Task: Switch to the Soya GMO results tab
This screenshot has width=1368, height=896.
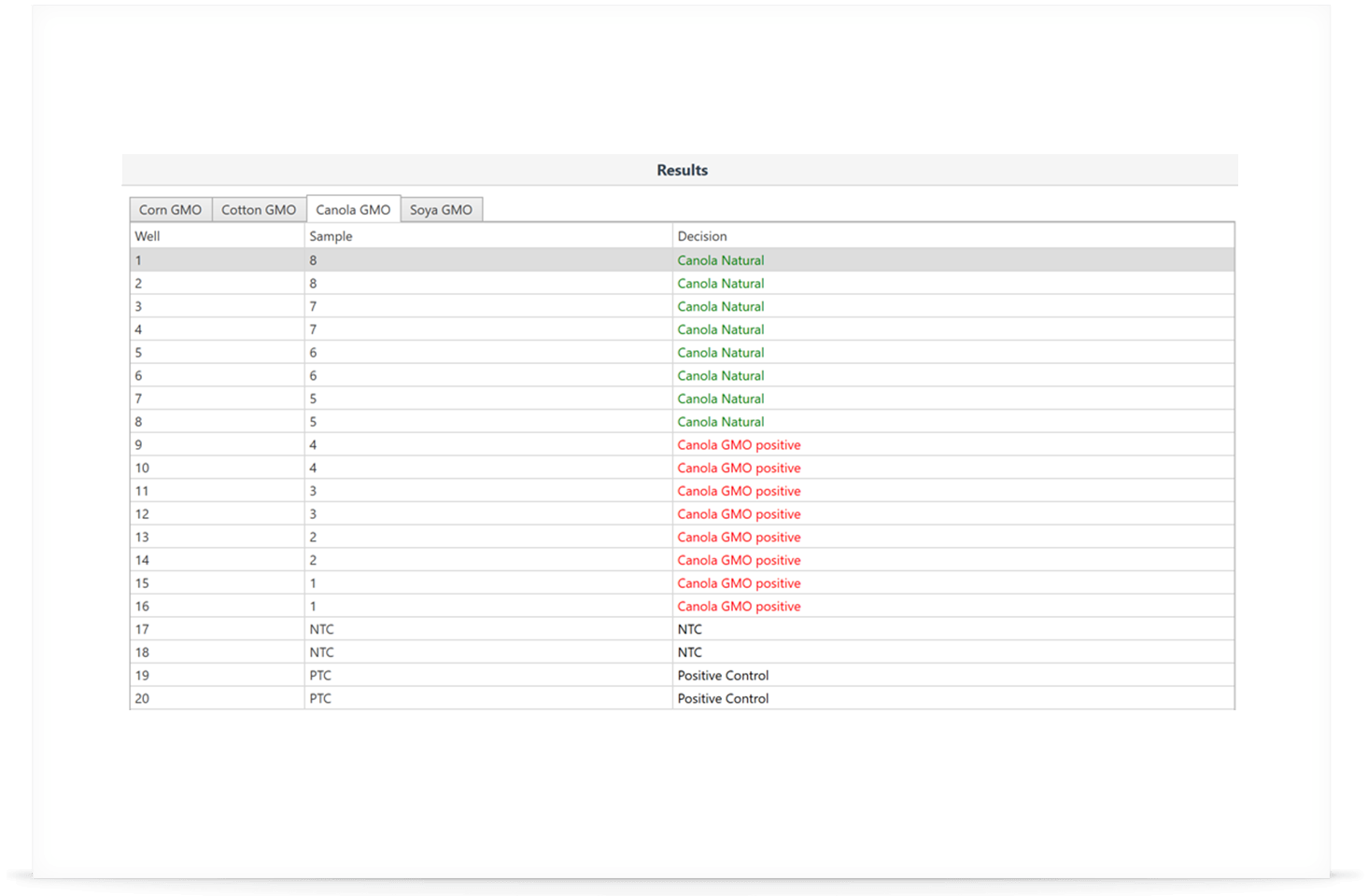Action: [x=441, y=210]
